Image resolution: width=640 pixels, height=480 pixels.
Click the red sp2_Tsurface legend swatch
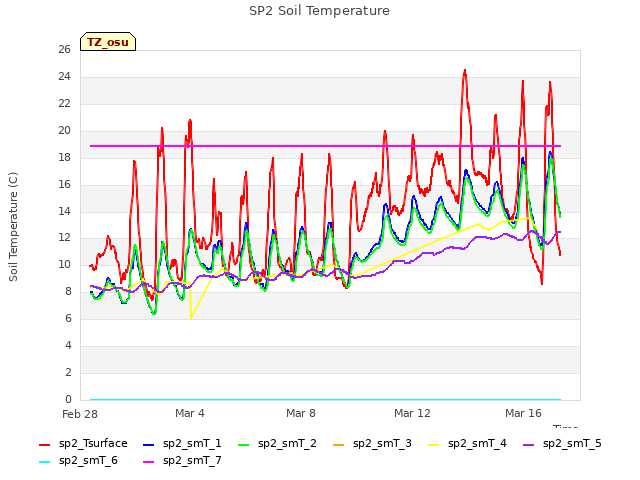(44, 444)
